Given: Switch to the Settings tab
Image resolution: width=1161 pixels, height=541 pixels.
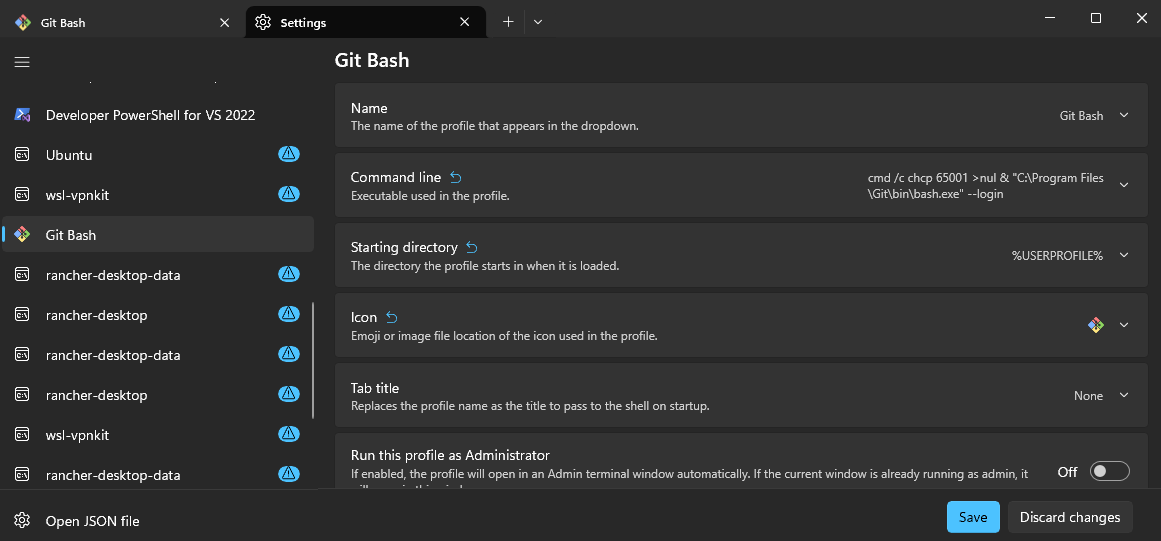Looking at the screenshot, I should pos(366,22).
